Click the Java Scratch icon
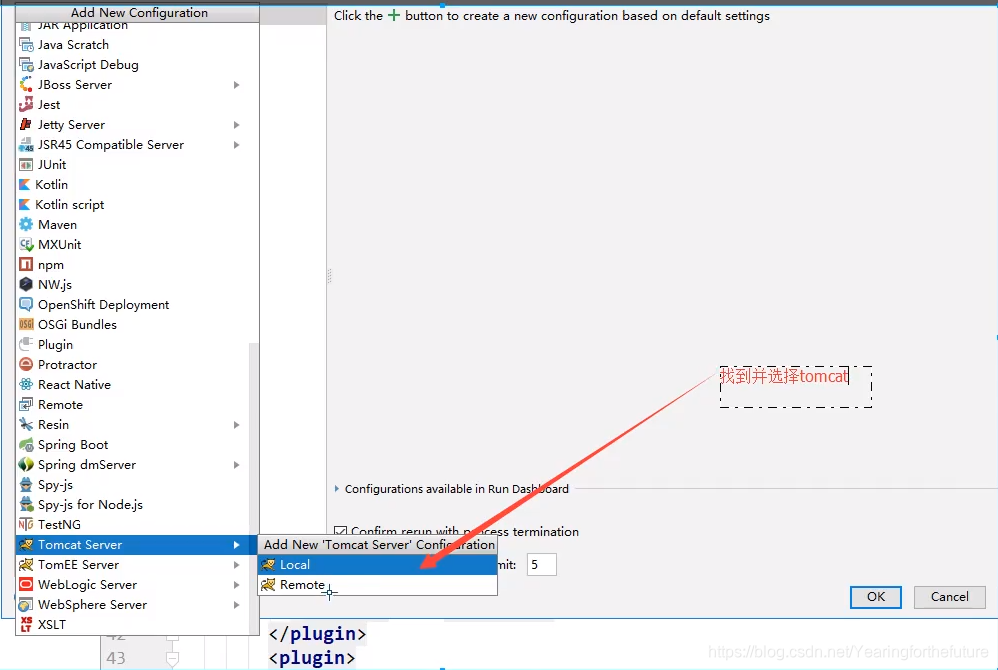Image resolution: width=998 pixels, height=670 pixels. tap(26, 45)
